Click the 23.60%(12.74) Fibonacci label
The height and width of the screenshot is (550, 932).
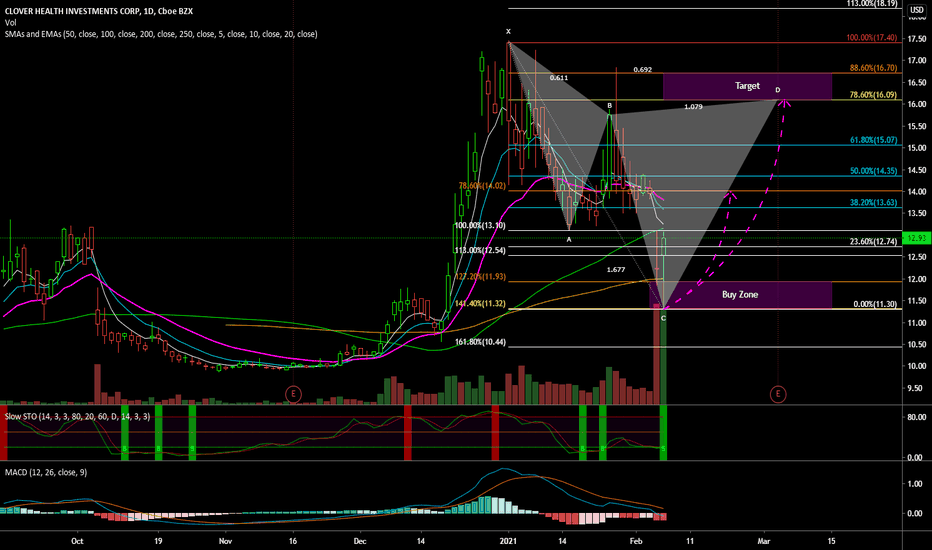click(x=873, y=241)
